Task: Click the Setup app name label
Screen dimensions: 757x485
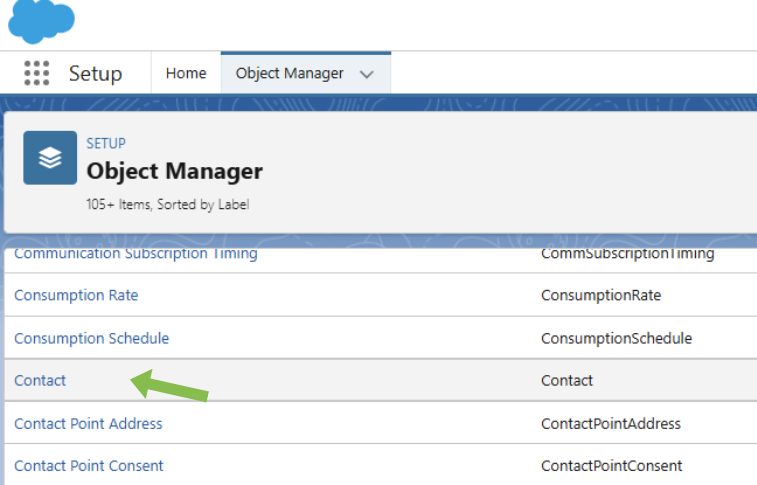Action: coord(96,74)
